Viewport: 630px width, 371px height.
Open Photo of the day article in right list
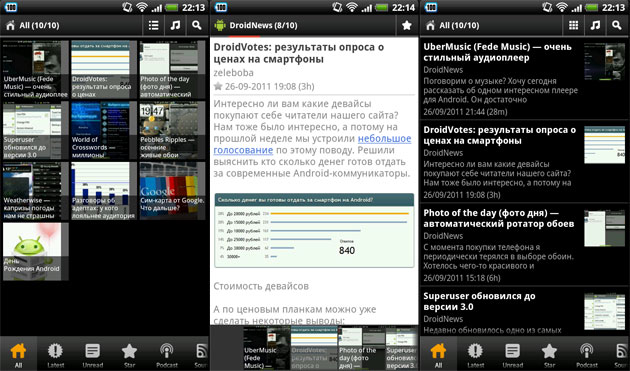pyautogui.click(x=499, y=218)
